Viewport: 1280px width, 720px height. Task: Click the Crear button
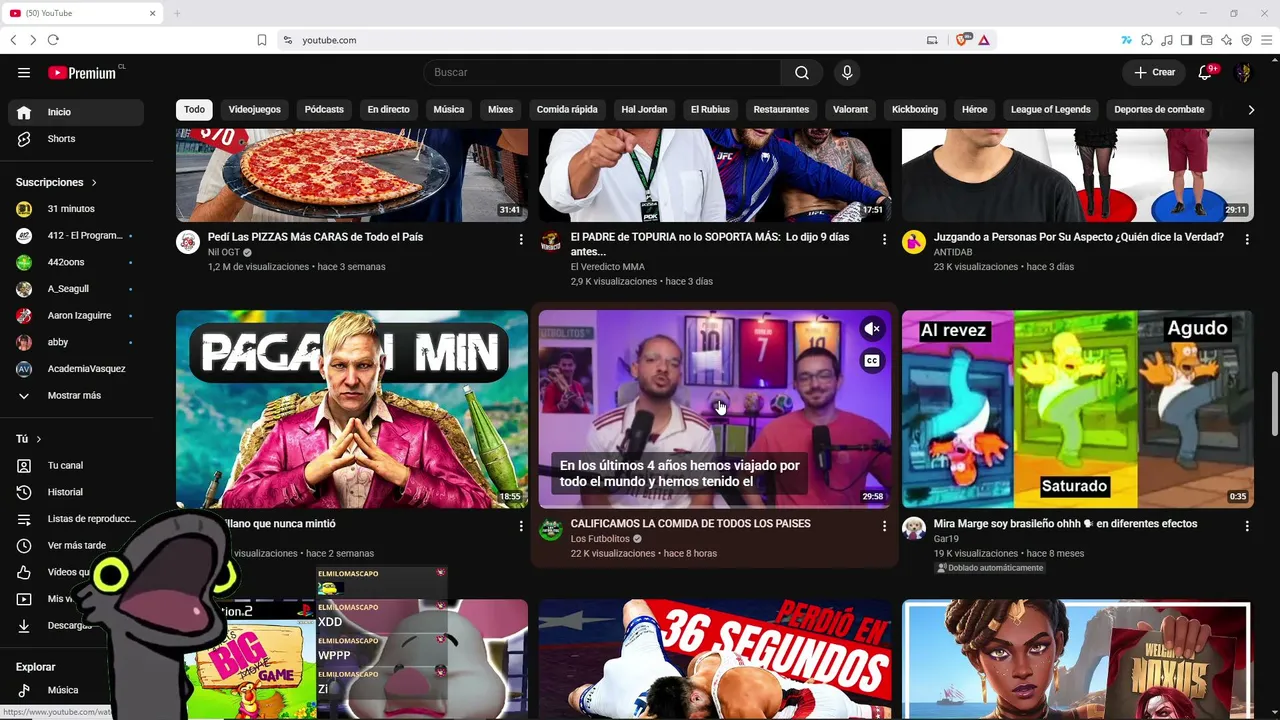(x=1154, y=73)
